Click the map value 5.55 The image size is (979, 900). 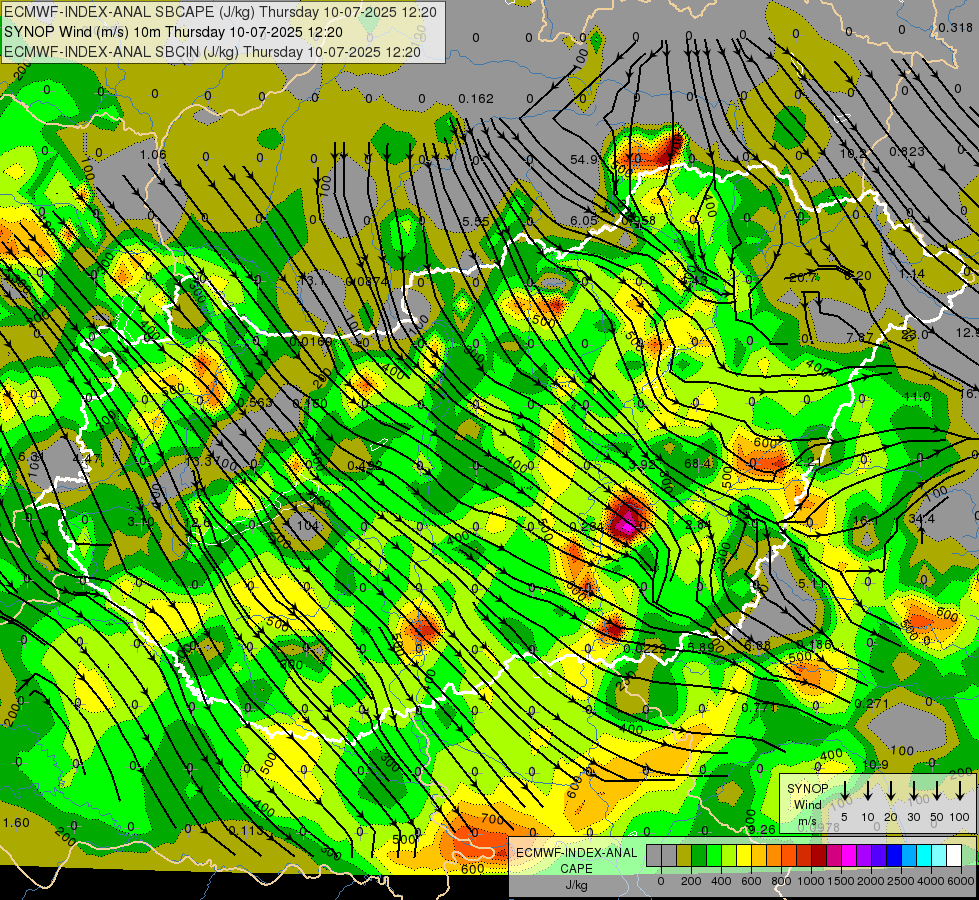tap(476, 222)
